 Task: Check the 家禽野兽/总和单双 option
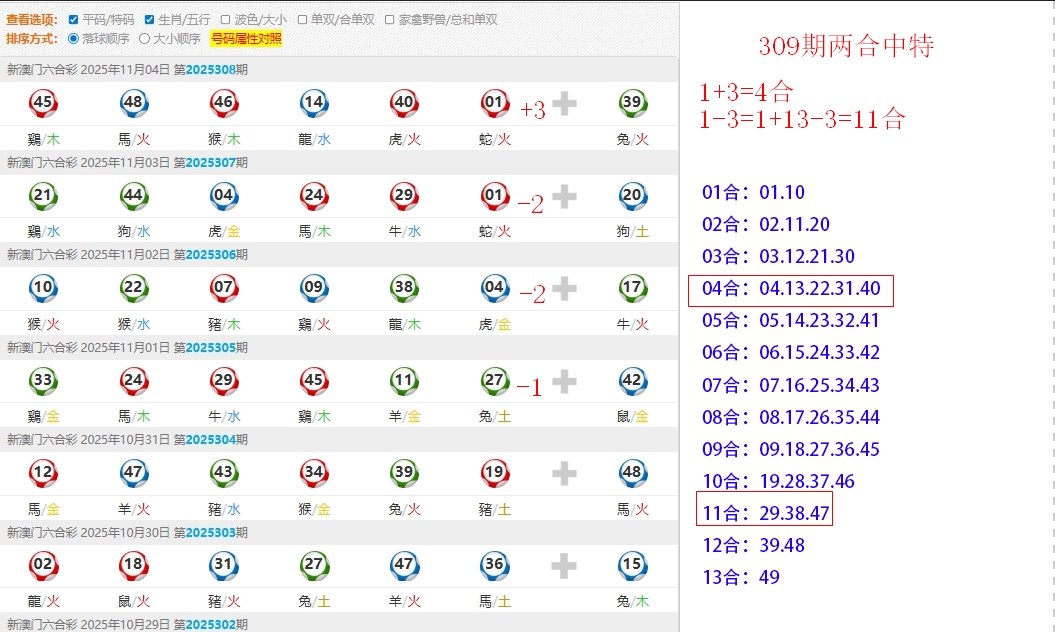pyautogui.click(x=389, y=20)
